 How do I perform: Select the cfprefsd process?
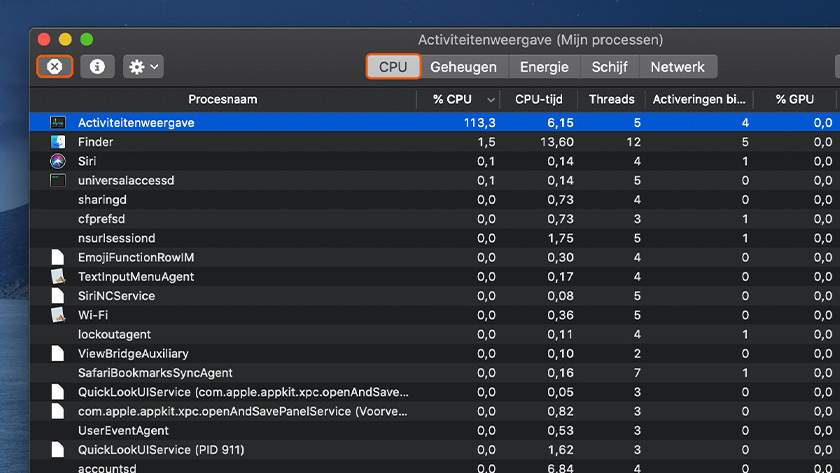101,219
